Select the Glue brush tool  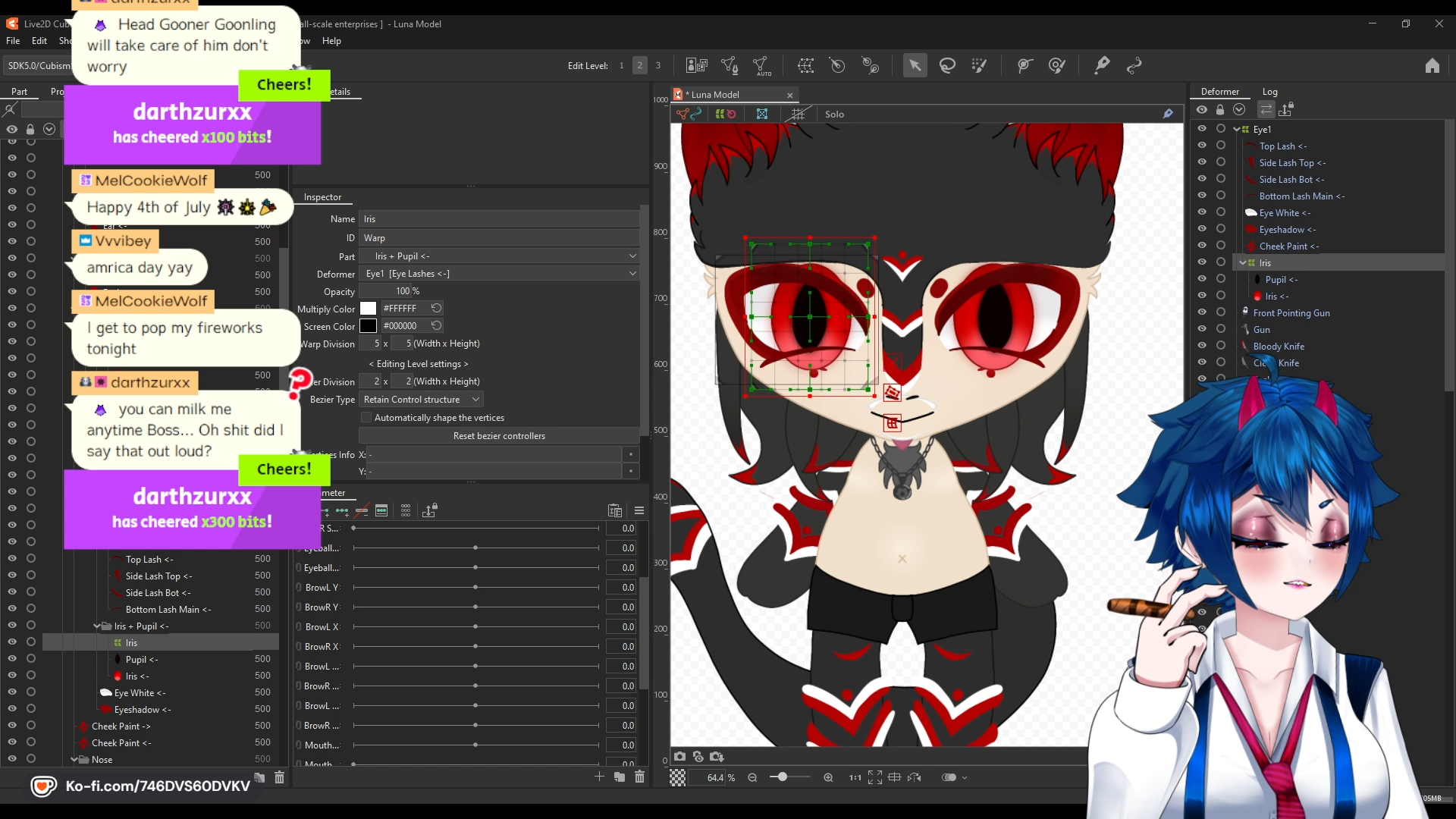click(x=1057, y=65)
